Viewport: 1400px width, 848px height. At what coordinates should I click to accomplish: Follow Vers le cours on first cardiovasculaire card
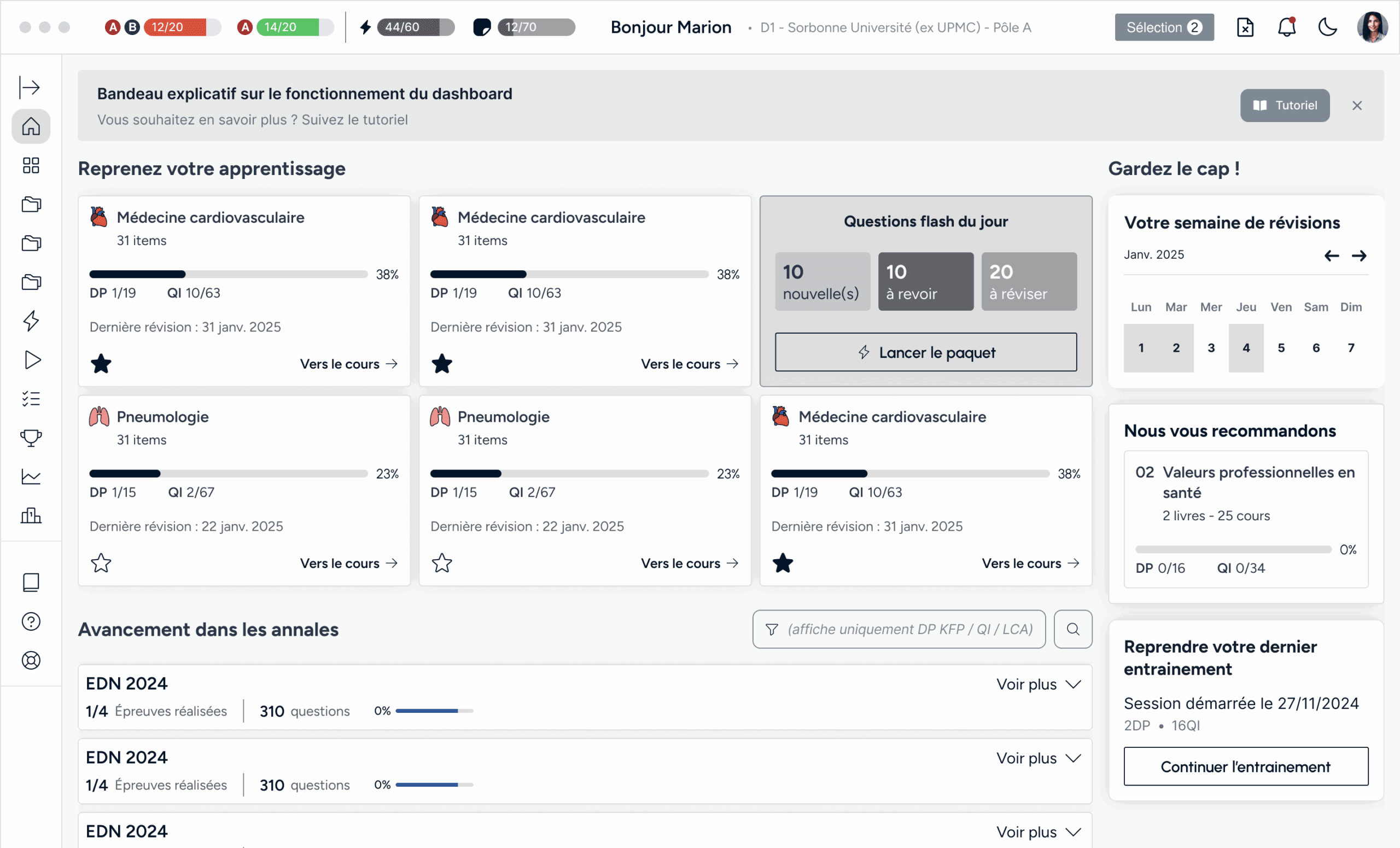(x=349, y=364)
